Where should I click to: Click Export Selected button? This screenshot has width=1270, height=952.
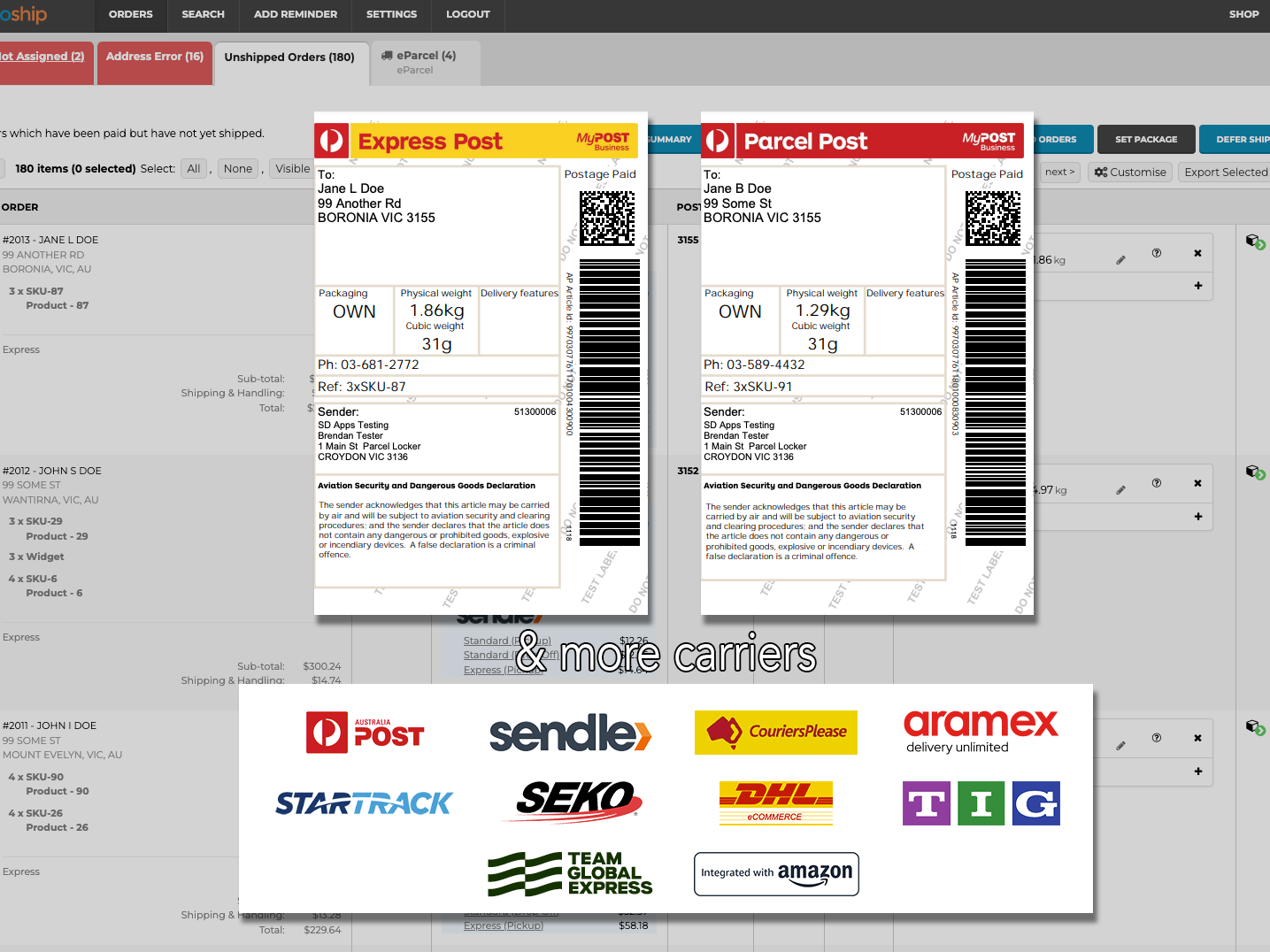[x=1226, y=173]
